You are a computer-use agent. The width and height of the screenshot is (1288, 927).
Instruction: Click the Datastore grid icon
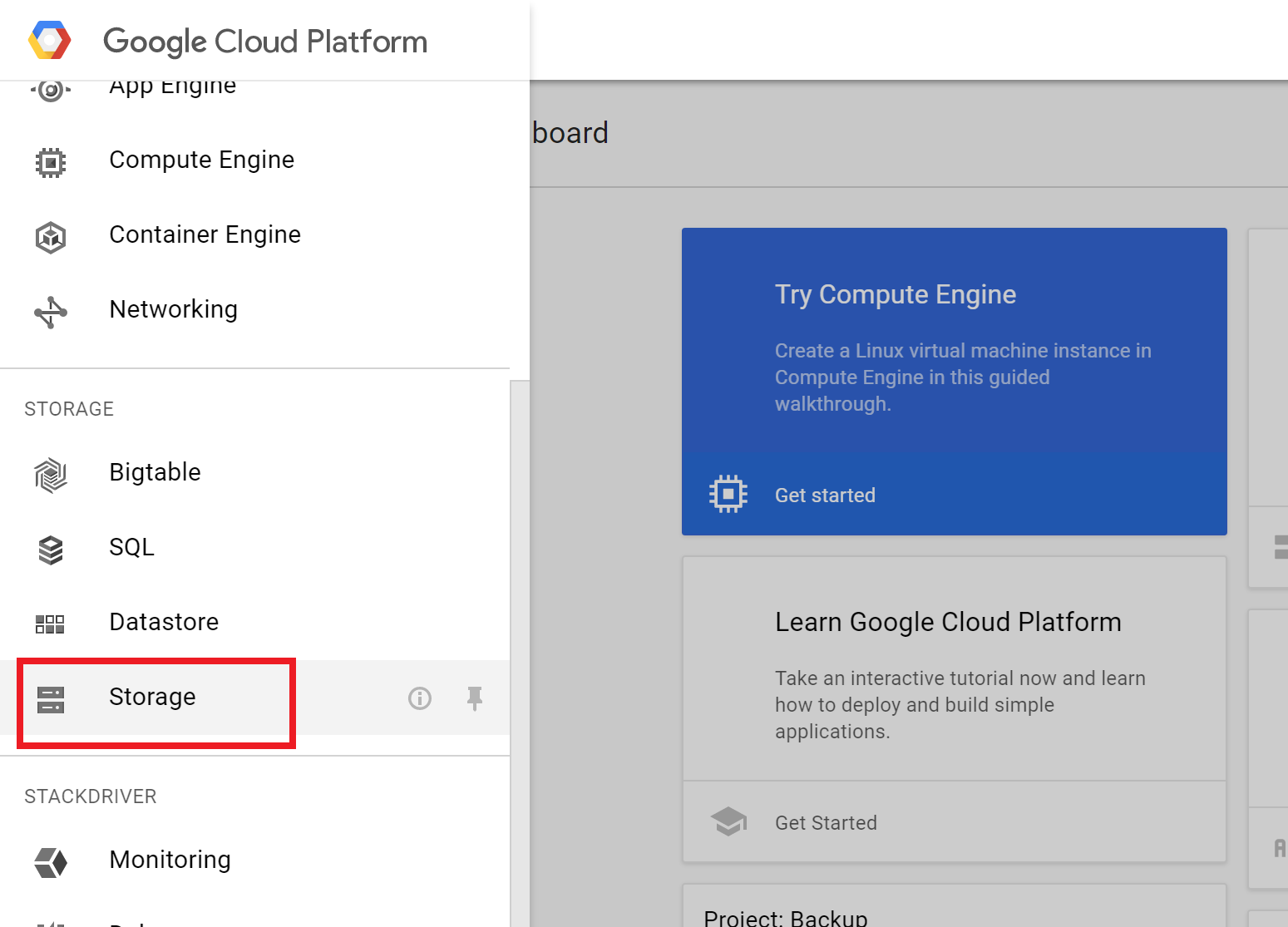click(x=50, y=624)
